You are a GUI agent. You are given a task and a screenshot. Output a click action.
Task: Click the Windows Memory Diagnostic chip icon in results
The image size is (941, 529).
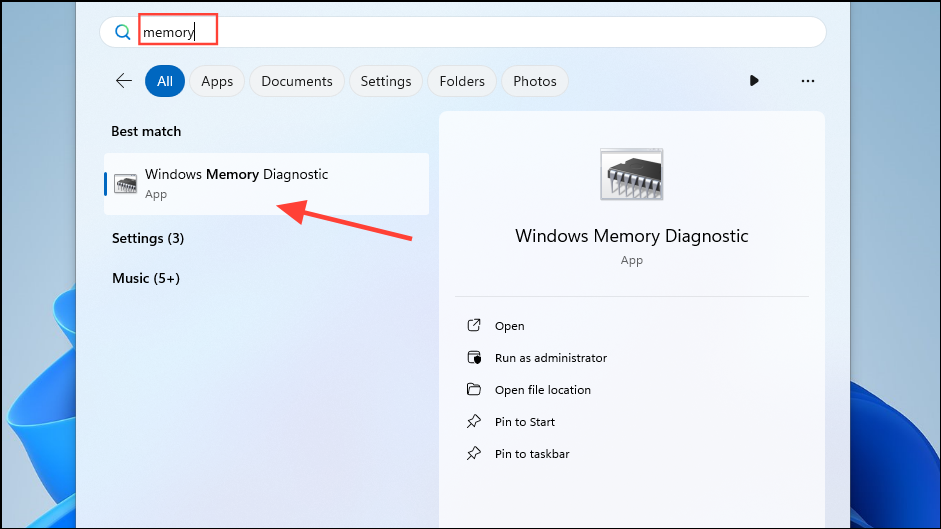[x=125, y=184]
